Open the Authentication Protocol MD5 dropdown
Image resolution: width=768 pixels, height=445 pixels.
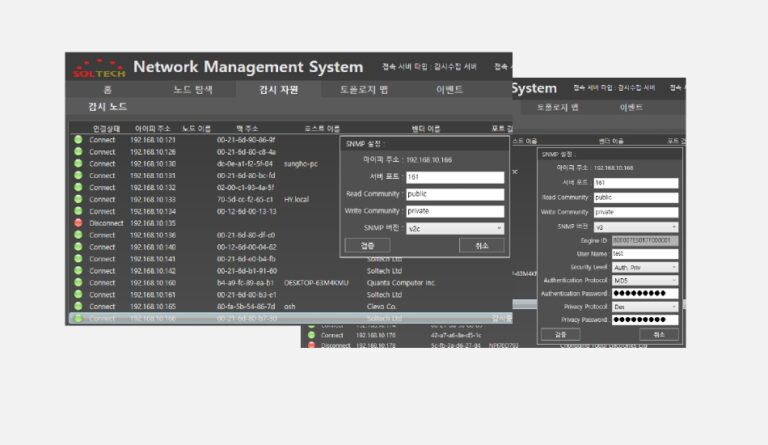tap(635, 281)
